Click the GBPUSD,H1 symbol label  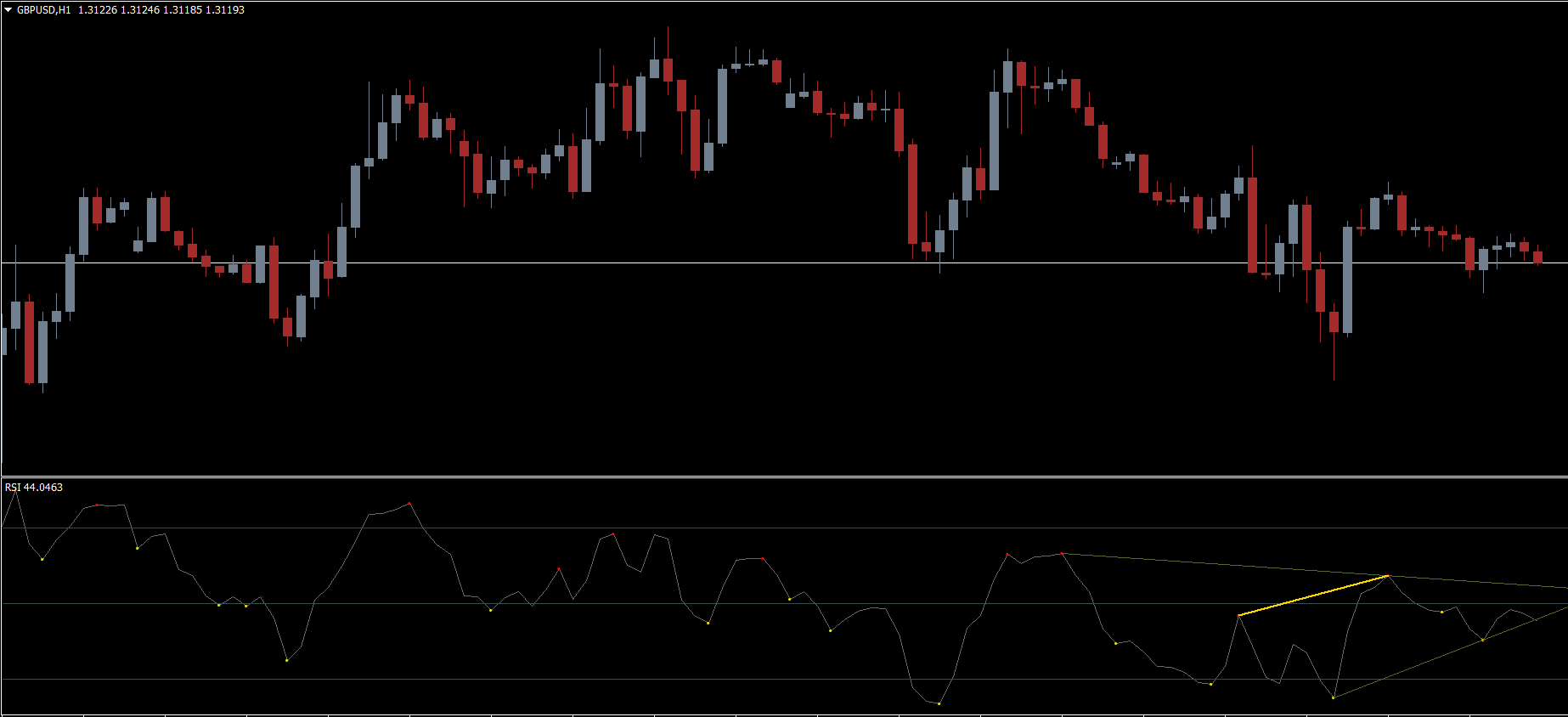tap(44, 10)
